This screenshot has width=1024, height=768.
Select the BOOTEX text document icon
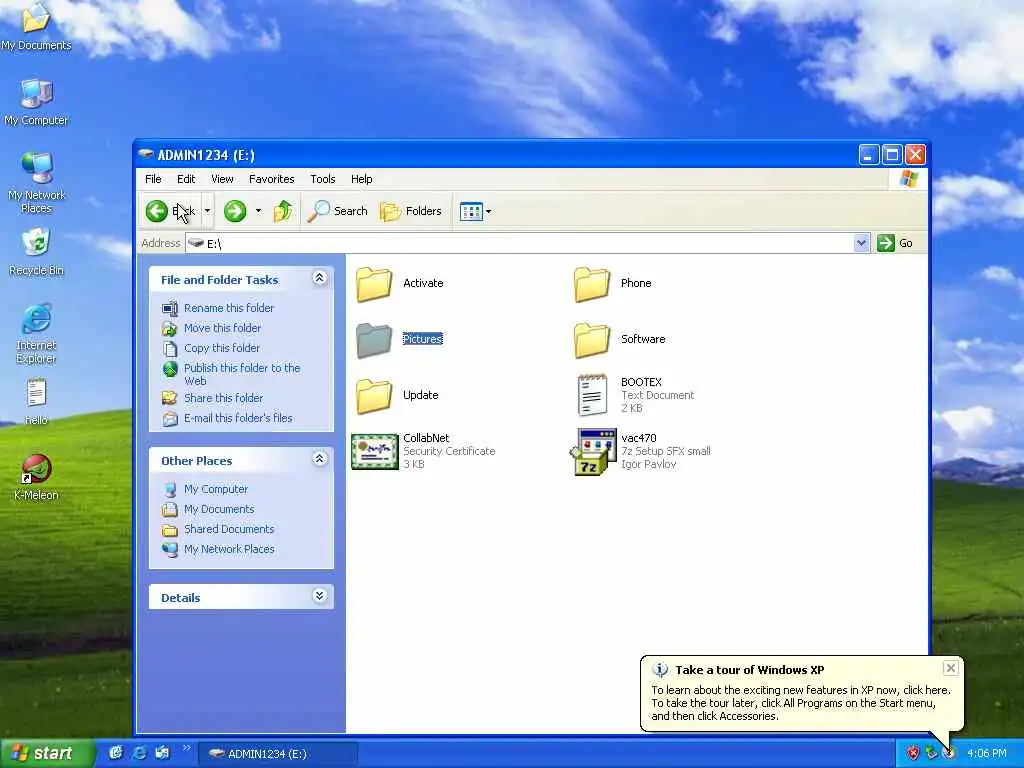[x=592, y=395]
